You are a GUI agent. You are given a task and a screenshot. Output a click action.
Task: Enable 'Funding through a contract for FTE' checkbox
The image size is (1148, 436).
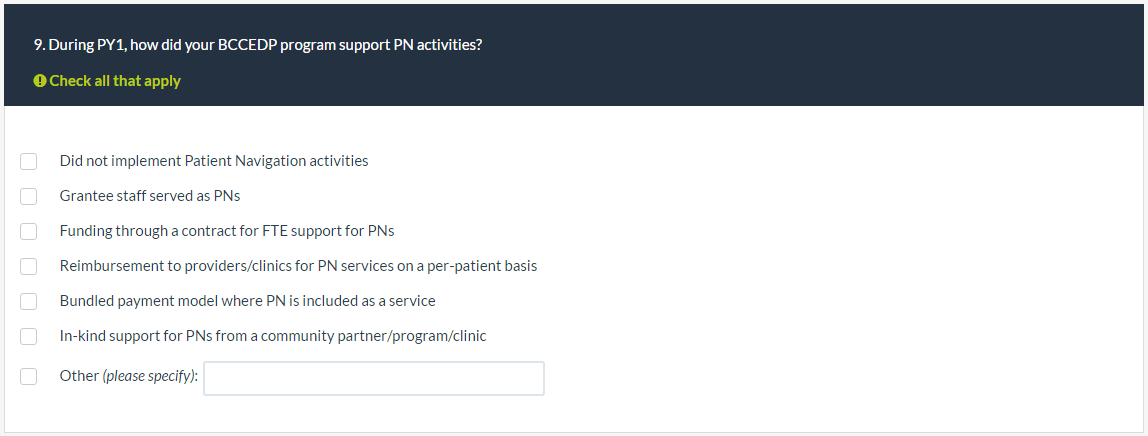pos(29,231)
